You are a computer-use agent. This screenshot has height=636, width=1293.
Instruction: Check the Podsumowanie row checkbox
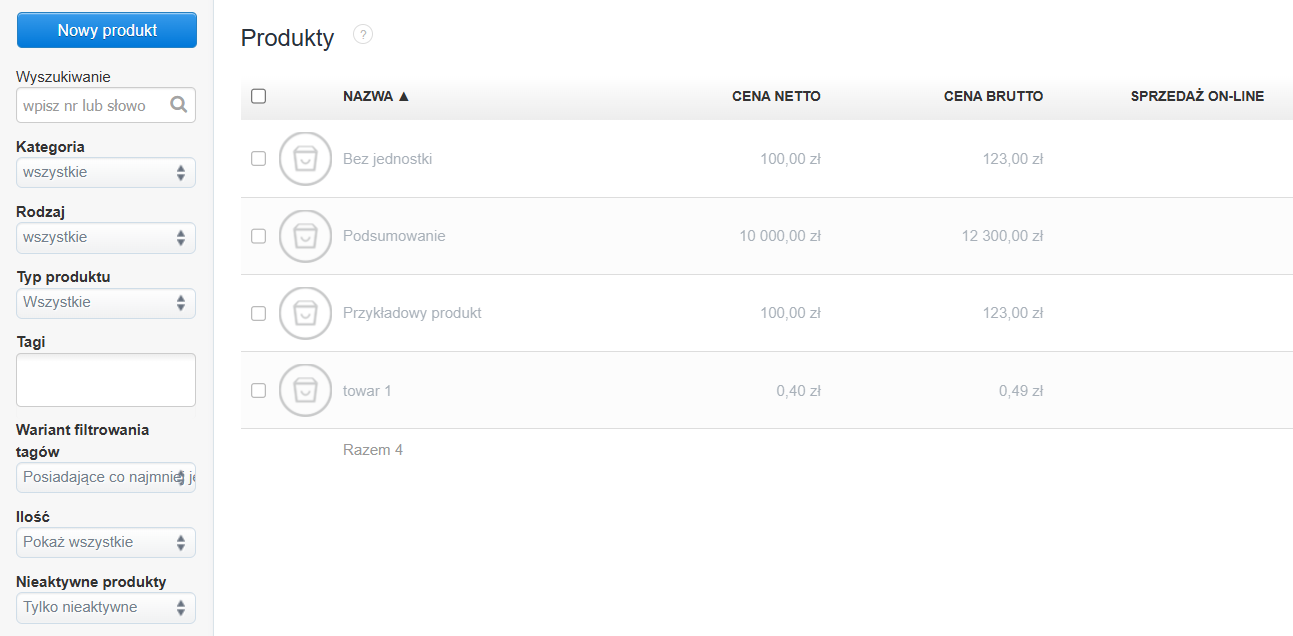(259, 236)
